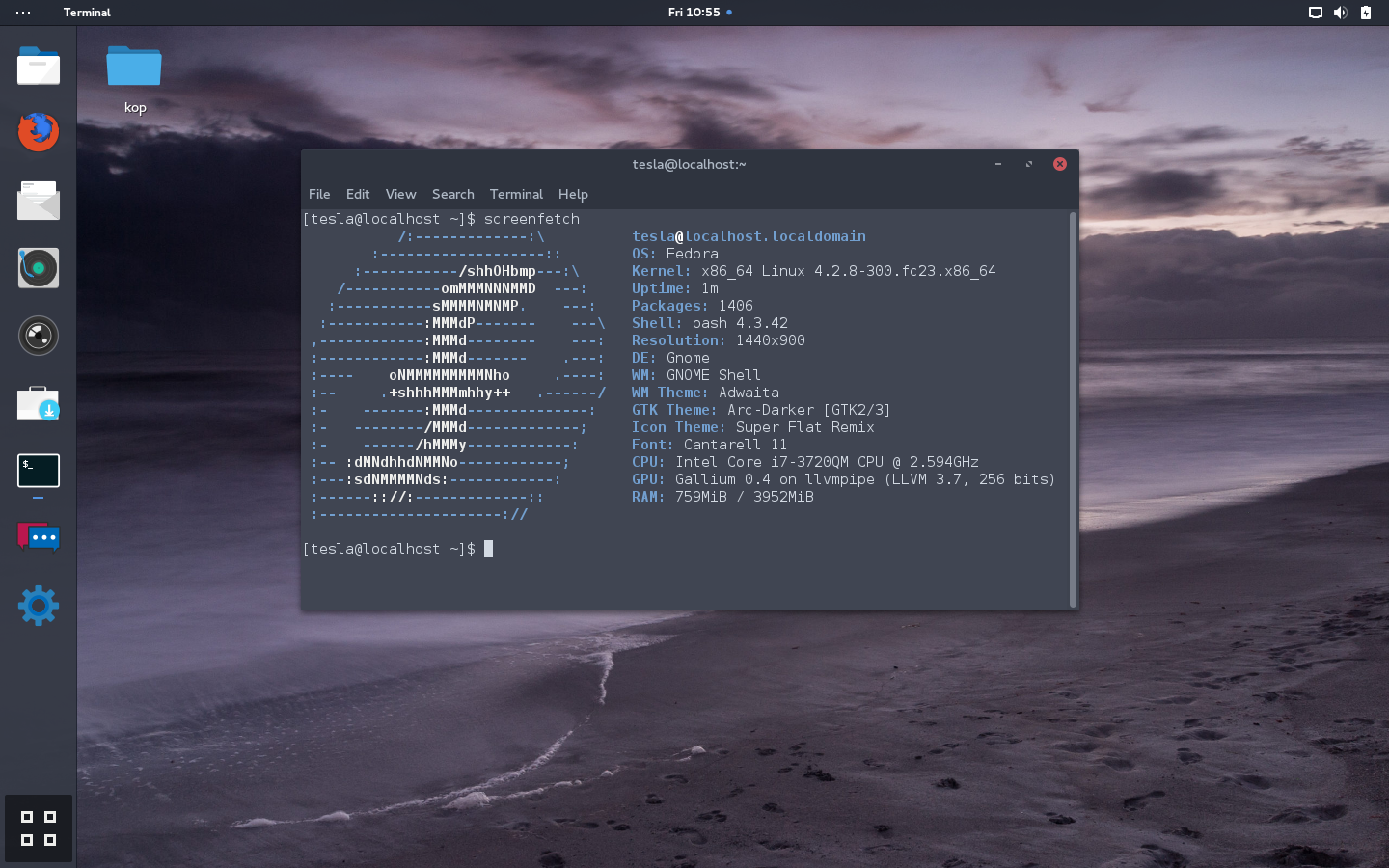1389x868 pixels.
Task: Open the Help menu
Action: click(x=573, y=194)
